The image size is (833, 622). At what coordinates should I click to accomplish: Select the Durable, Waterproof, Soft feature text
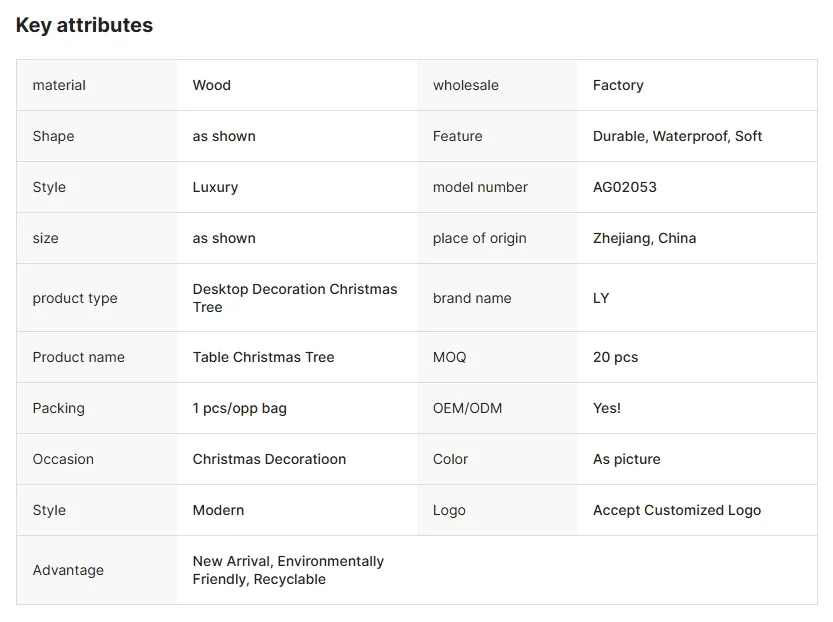tap(677, 136)
